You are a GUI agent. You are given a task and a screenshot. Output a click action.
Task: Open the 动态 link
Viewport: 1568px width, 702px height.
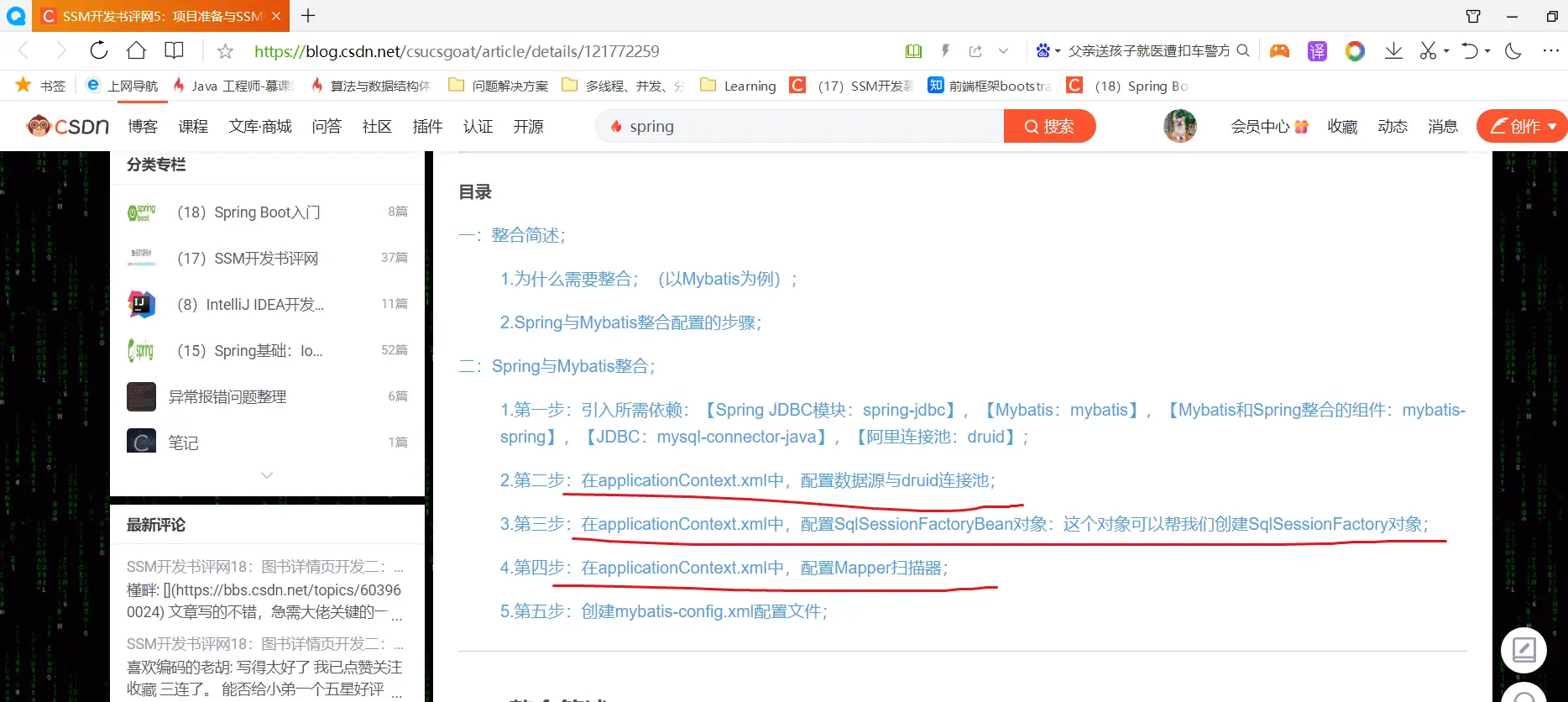point(1393,126)
